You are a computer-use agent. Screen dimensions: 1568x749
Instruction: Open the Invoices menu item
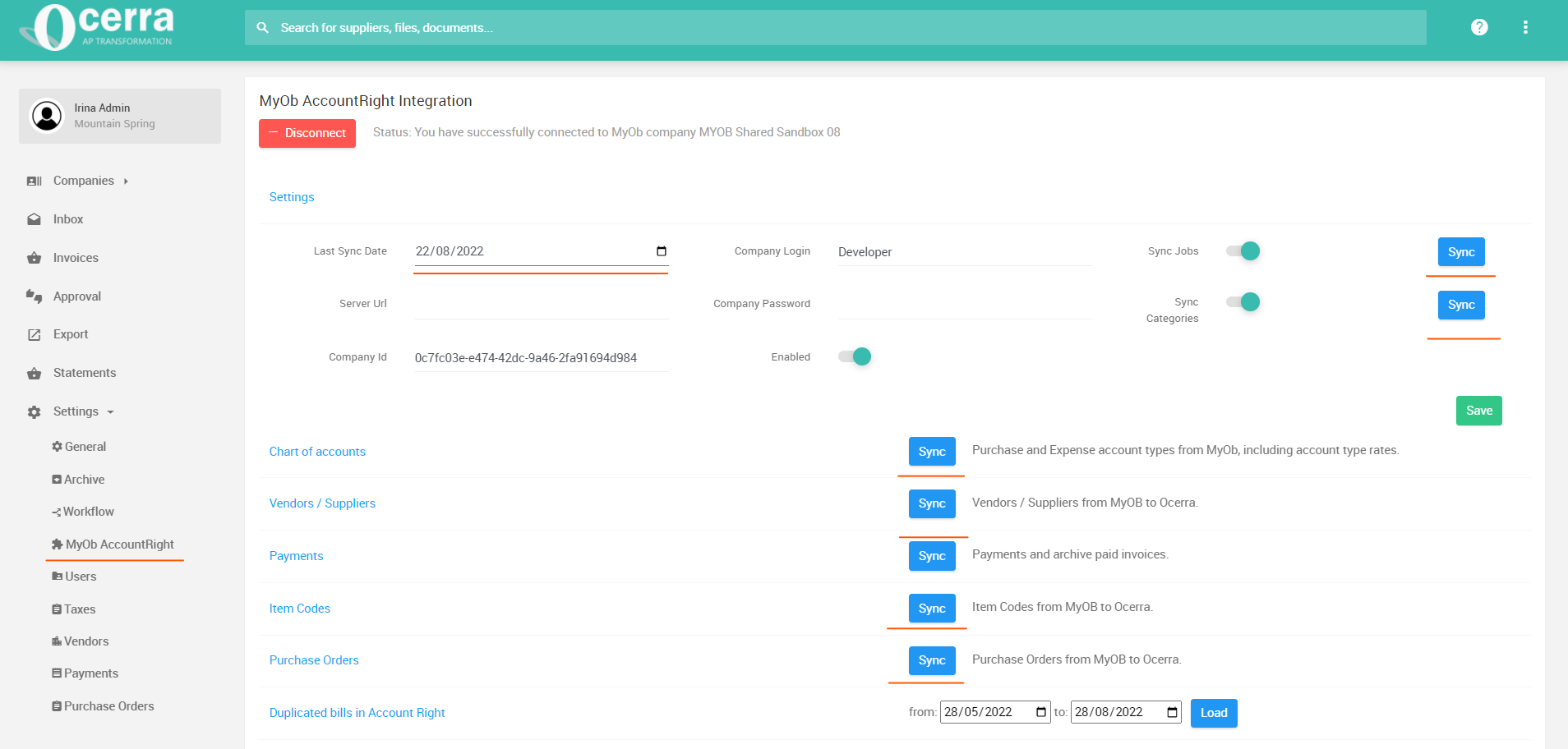[x=76, y=258]
